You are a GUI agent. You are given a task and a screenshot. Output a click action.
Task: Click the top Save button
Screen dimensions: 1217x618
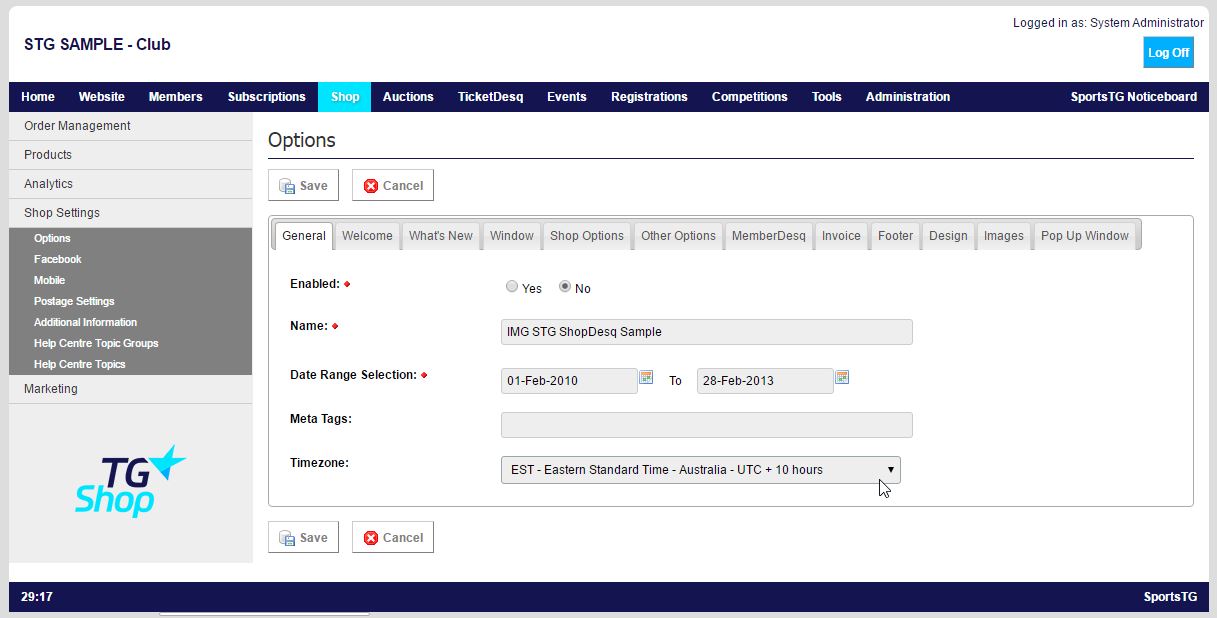[304, 185]
